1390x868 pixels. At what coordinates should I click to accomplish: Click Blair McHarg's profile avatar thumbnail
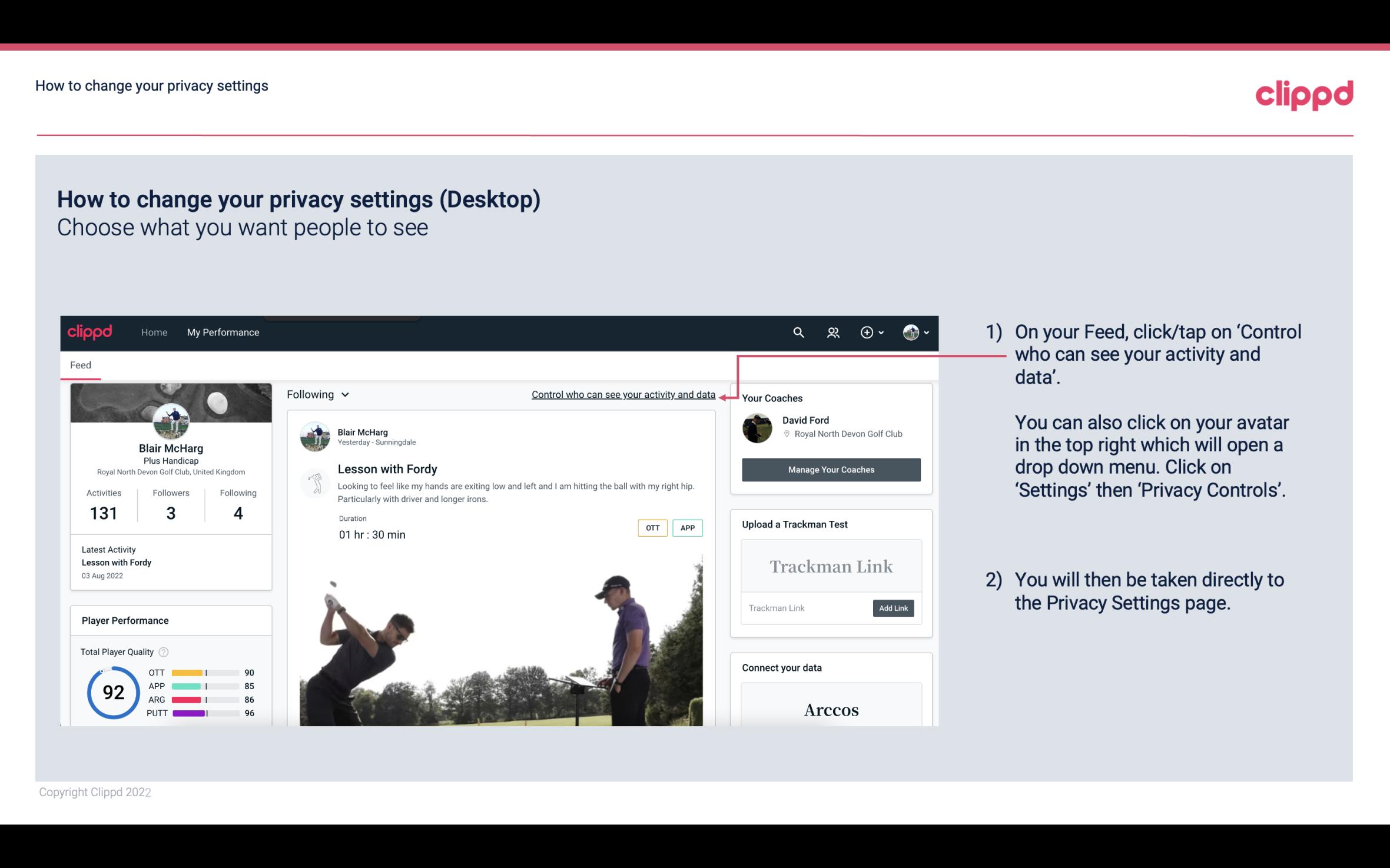[170, 419]
